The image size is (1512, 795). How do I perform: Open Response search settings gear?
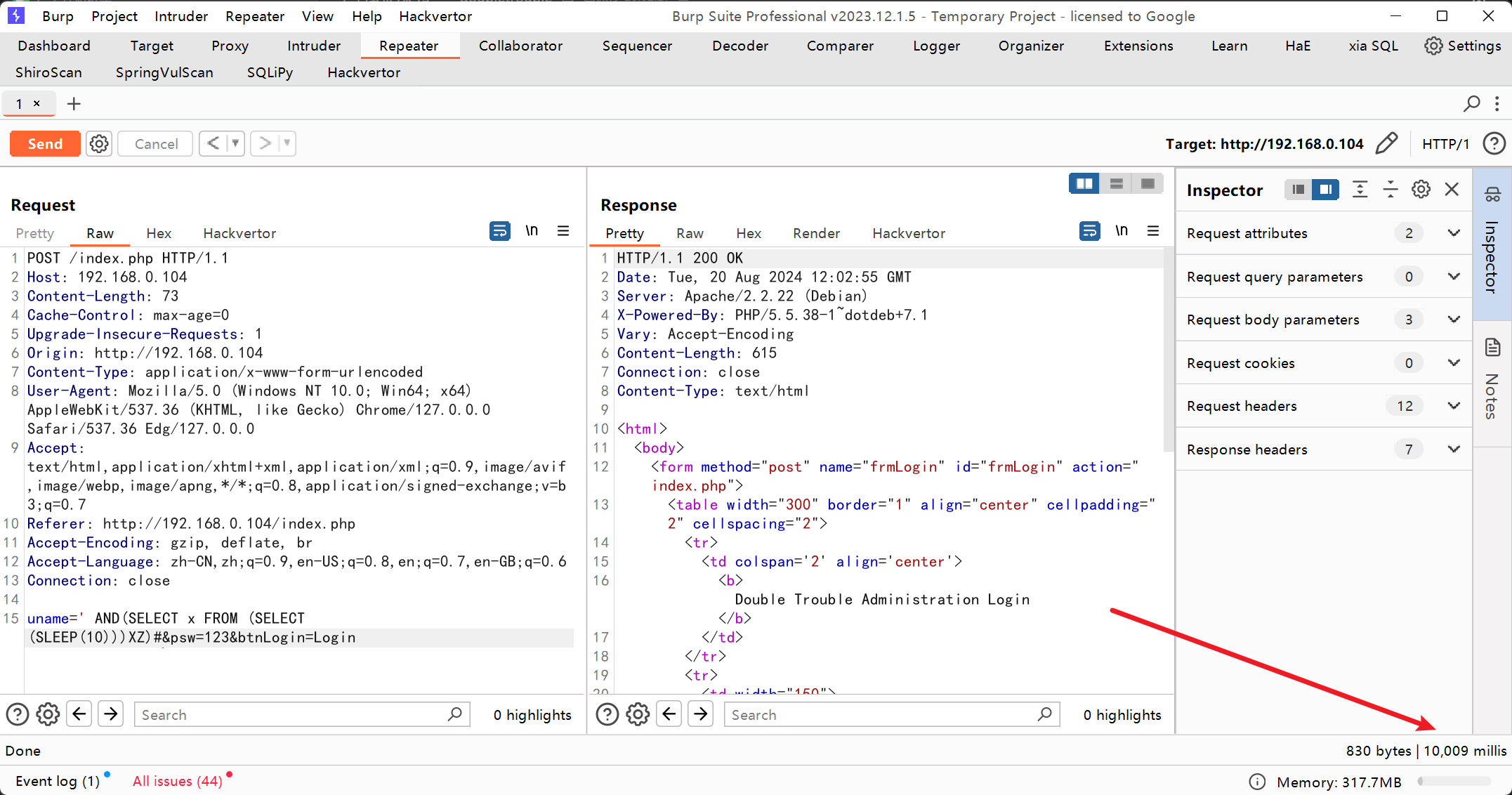[x=638, y=715]
